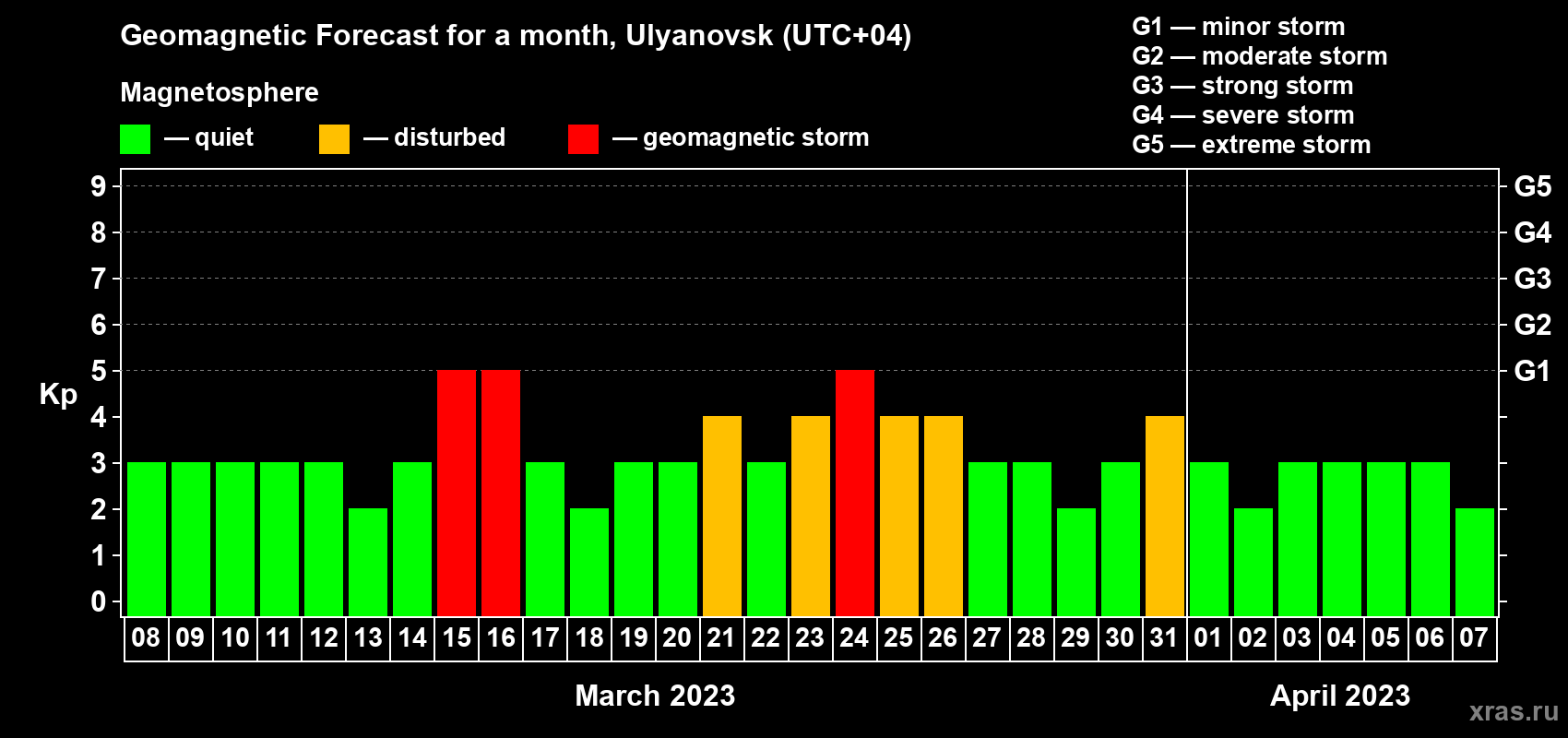Click date label 19 on the axis
The image size is (1568, 738).
click(633, 638)
